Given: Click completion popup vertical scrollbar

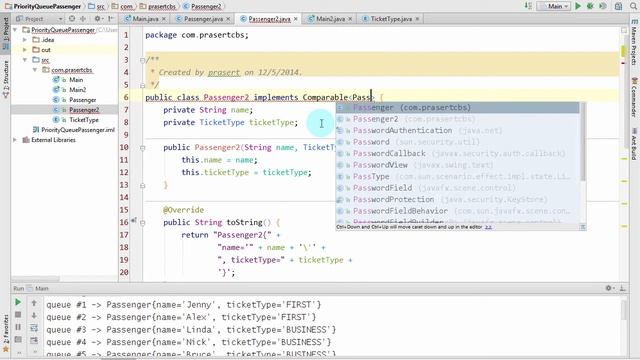Looking at the screenshot, I should click(583, 141).
